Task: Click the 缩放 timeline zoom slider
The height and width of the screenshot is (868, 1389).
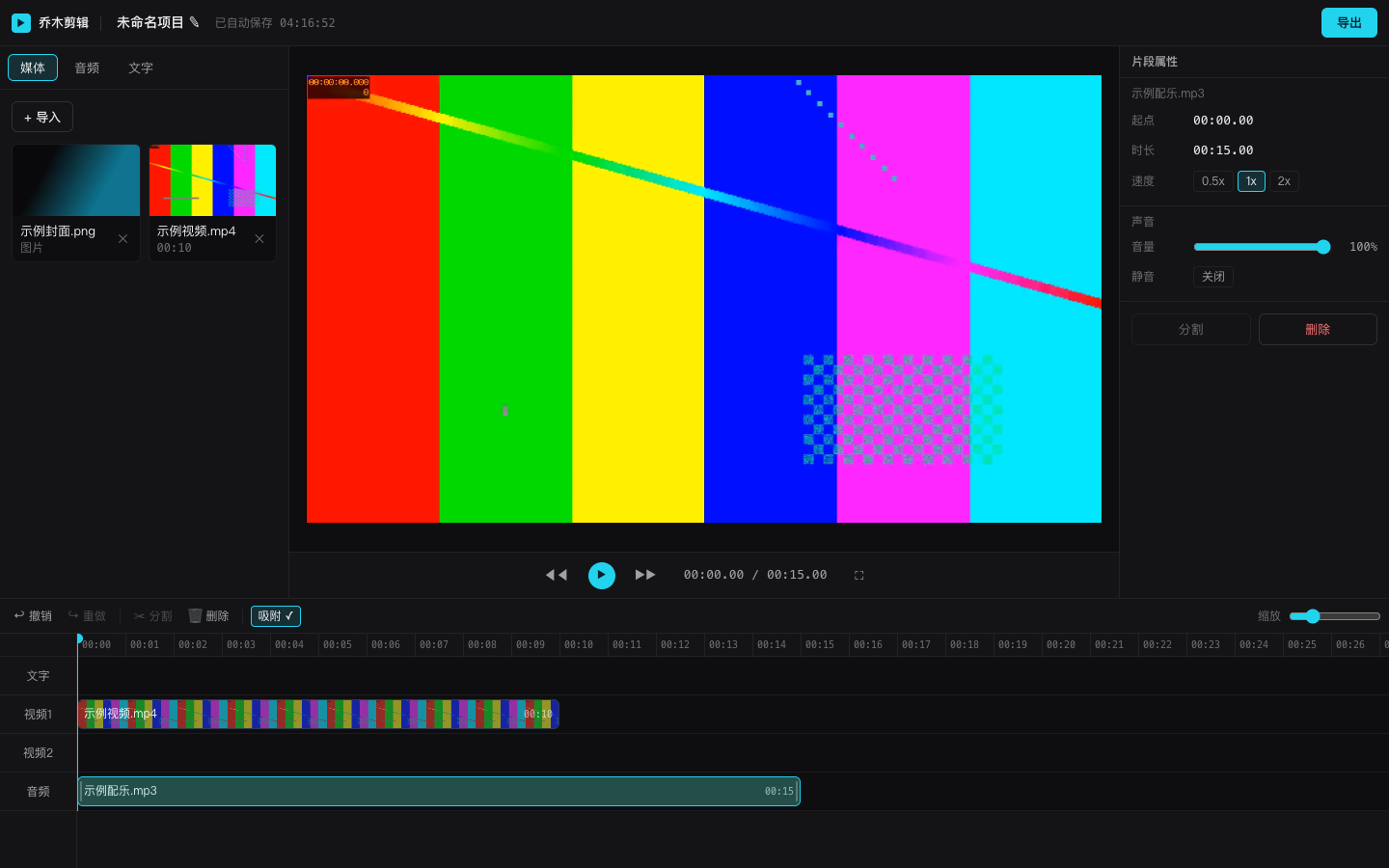Action: 1335,616
